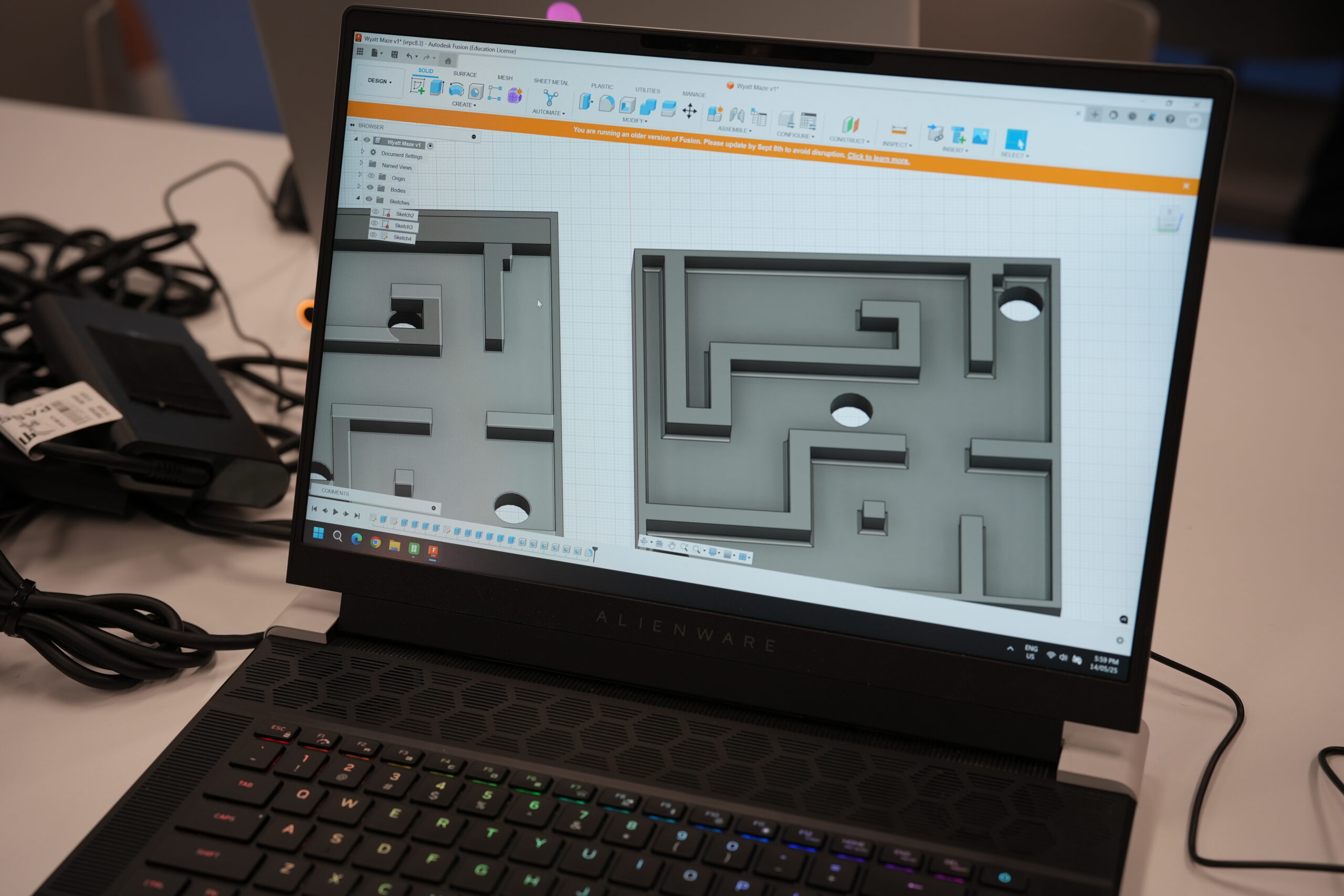The height and width of the screenshot is (896, 1344).
Task: Activate the Move/Copy arrows tool
Action: [x=689, y=111]
